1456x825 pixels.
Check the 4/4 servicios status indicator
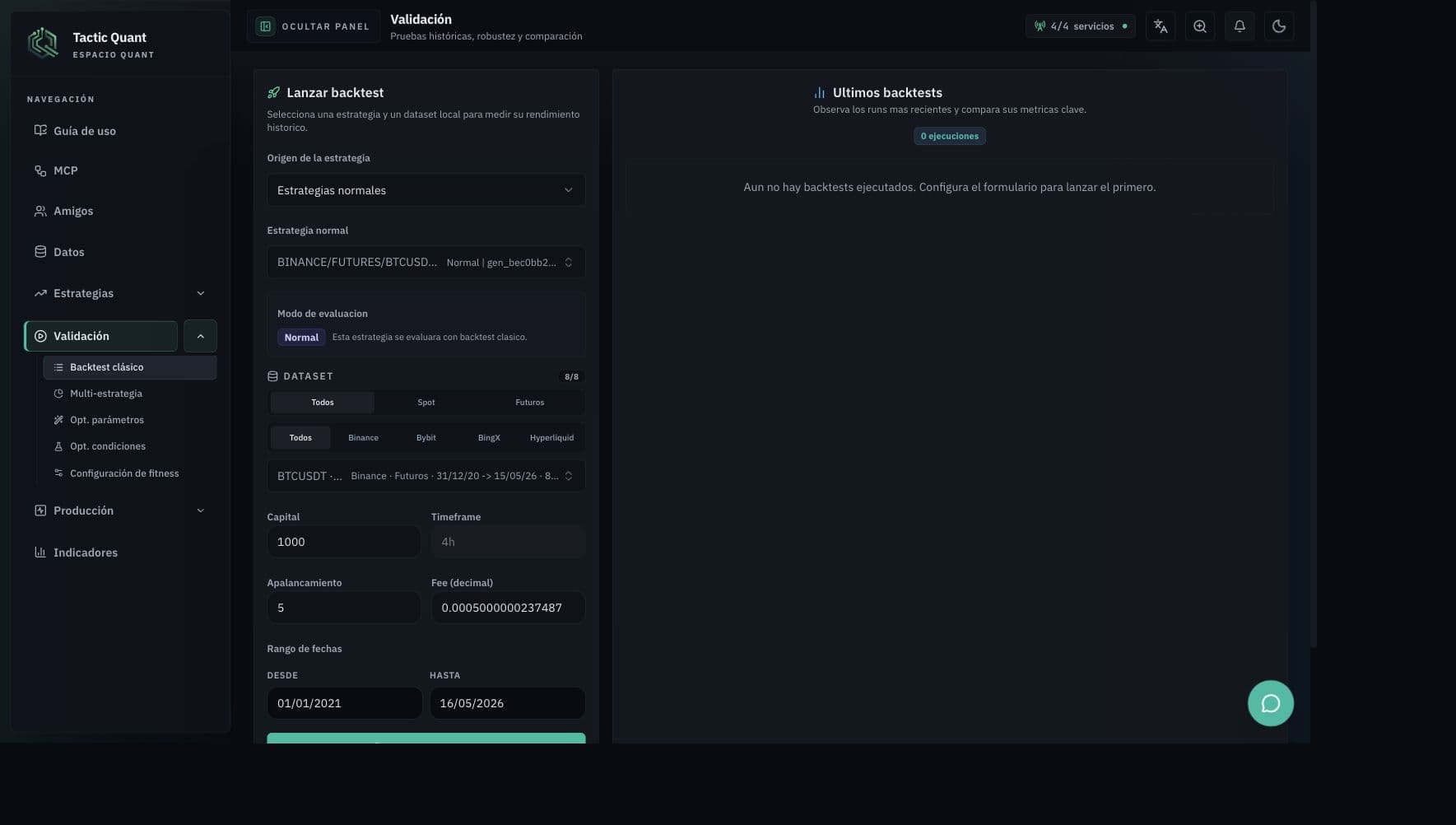tap(1081, 26)
